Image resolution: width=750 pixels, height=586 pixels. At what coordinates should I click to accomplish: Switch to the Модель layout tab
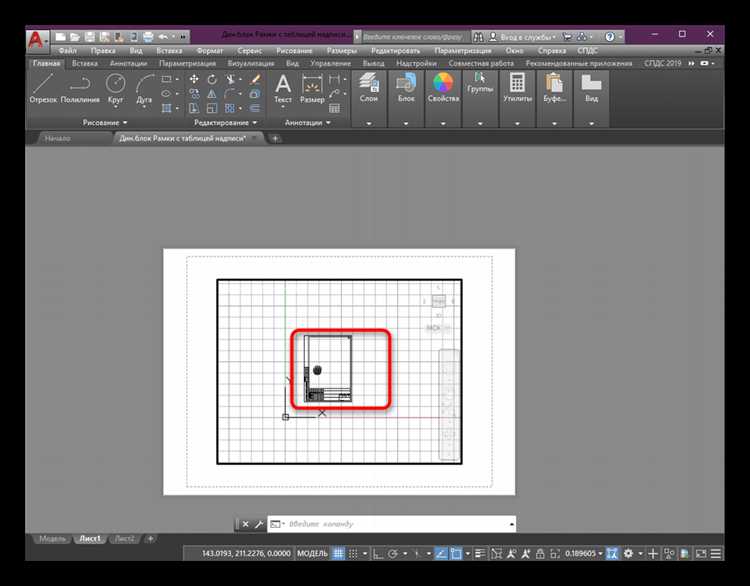(51, 538)
